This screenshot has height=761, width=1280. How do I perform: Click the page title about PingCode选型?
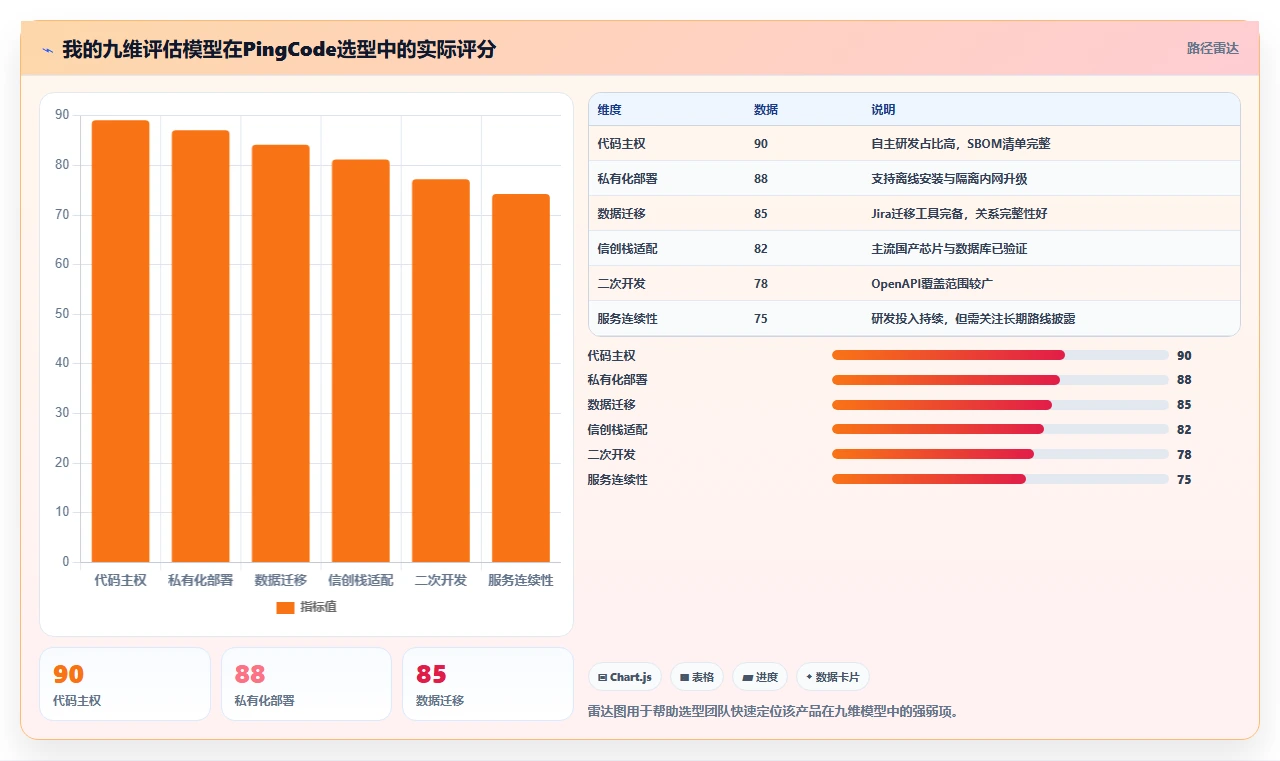(278, 49)
